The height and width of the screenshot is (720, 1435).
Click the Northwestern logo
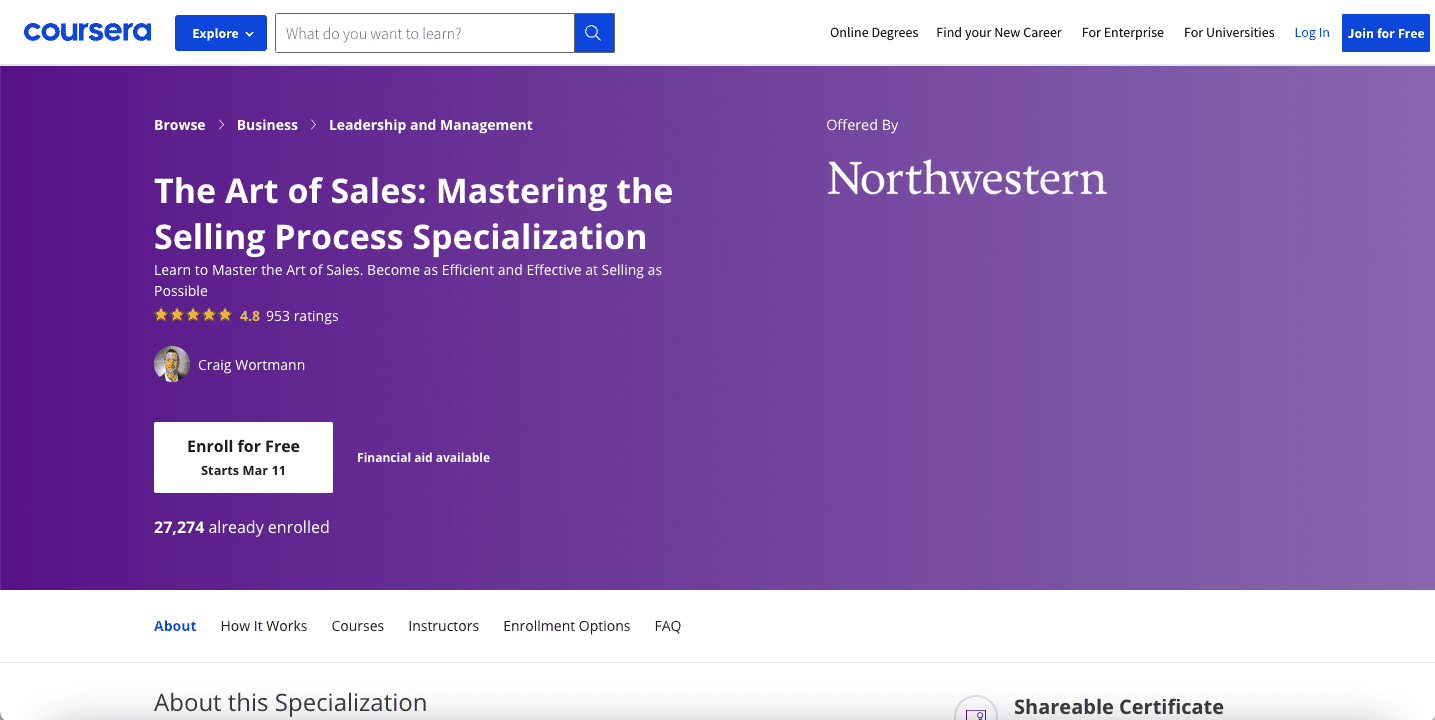[x=967, y=178]
